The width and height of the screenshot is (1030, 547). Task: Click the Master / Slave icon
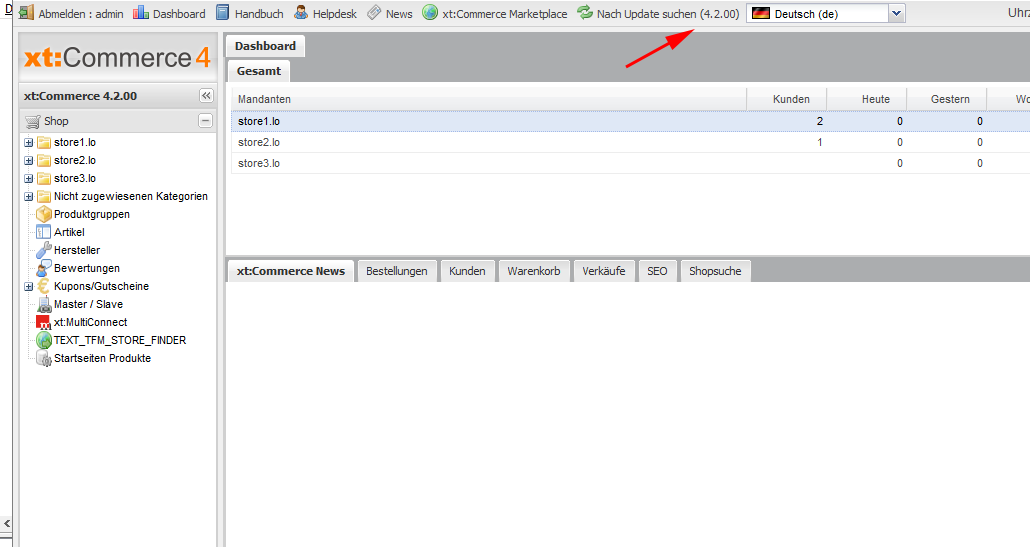pos(44,305)
